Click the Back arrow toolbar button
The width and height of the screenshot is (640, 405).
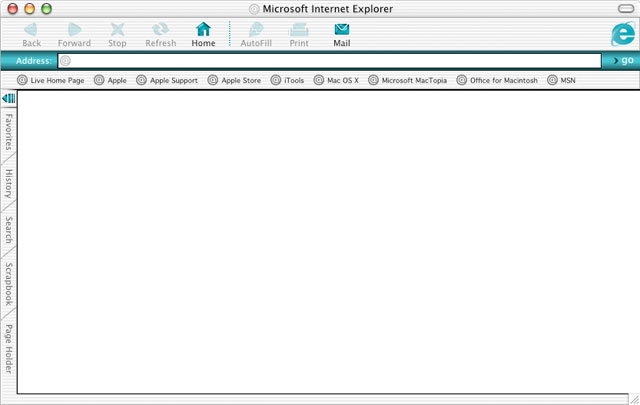coord(31,35)
